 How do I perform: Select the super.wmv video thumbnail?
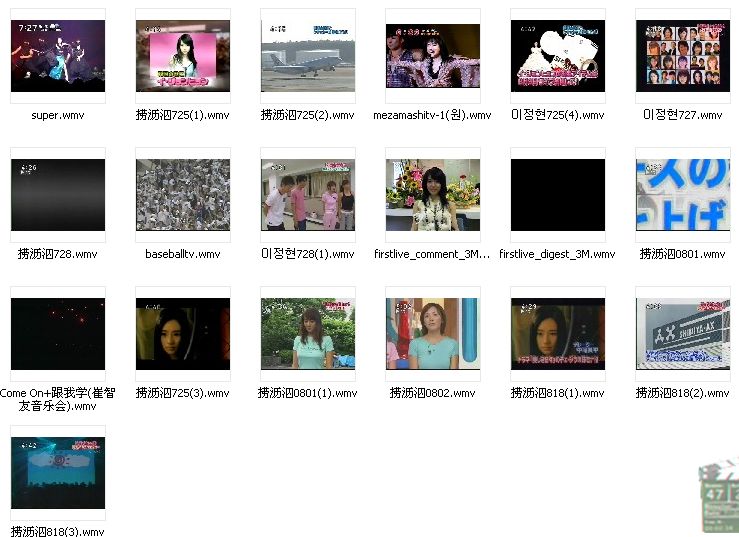(57, 57)
